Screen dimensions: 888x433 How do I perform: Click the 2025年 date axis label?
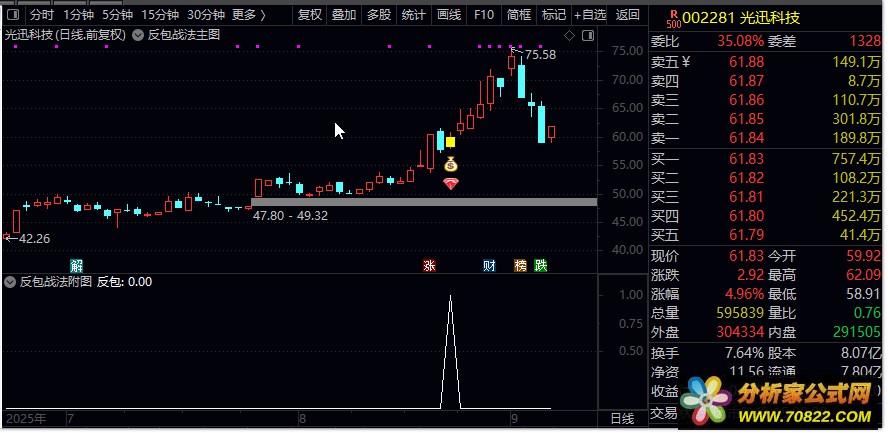[x=25, y=419]
